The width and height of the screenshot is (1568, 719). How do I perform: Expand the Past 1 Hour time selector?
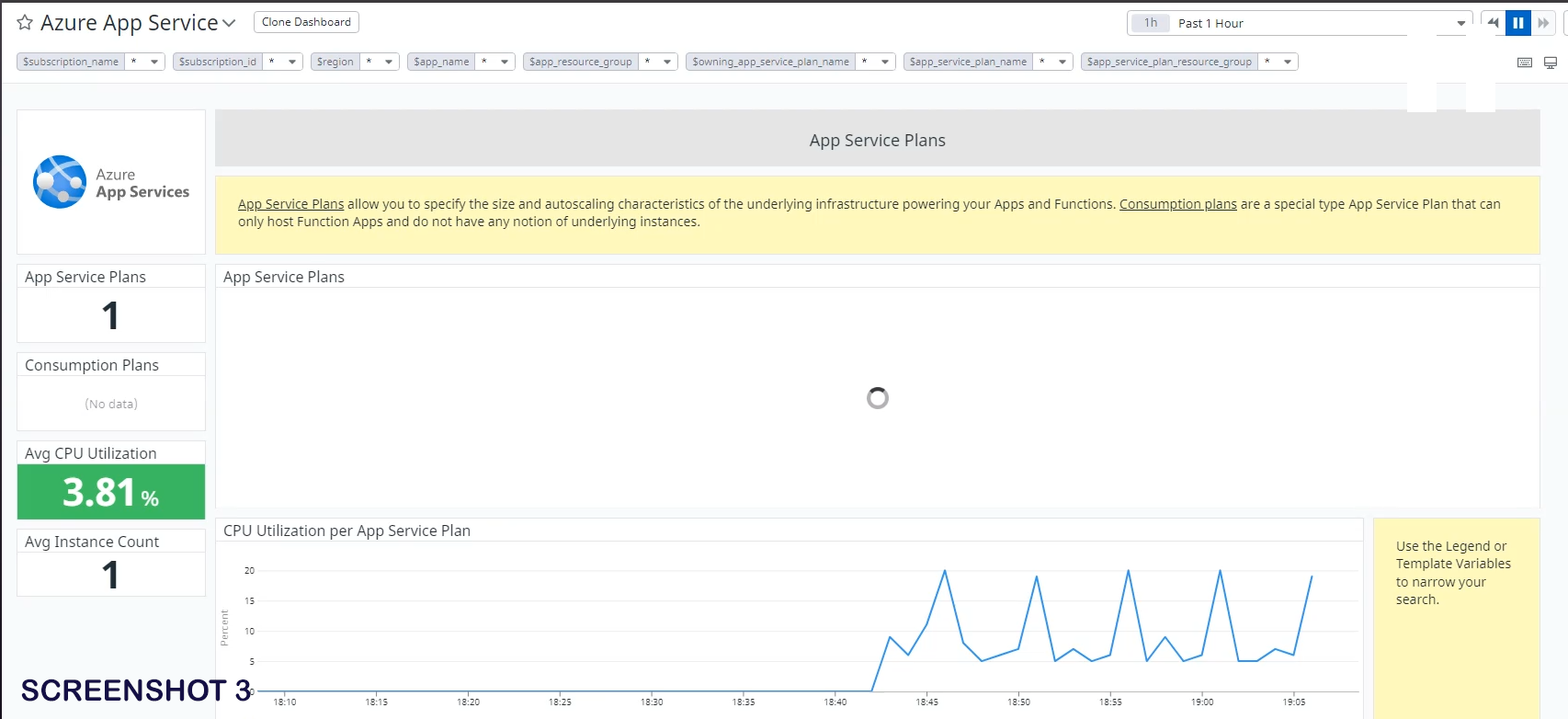[1460, 23]
